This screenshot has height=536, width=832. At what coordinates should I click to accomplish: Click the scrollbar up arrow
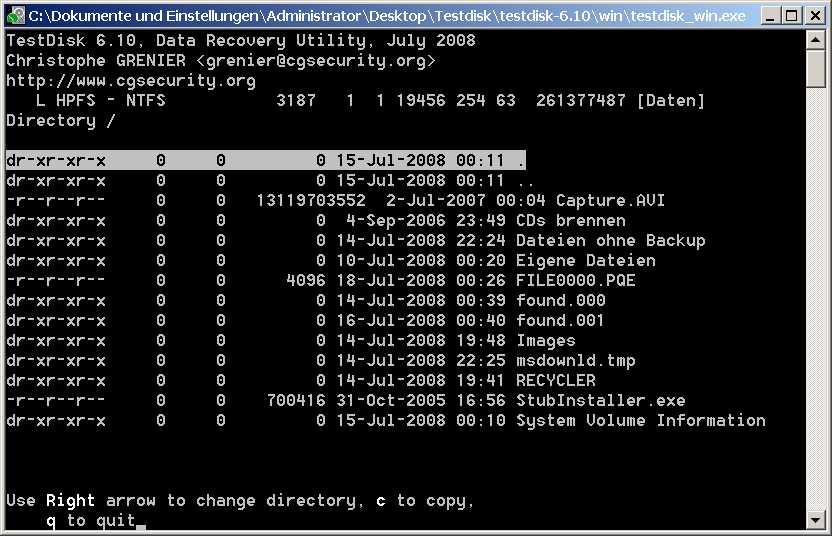coord(816,40)
